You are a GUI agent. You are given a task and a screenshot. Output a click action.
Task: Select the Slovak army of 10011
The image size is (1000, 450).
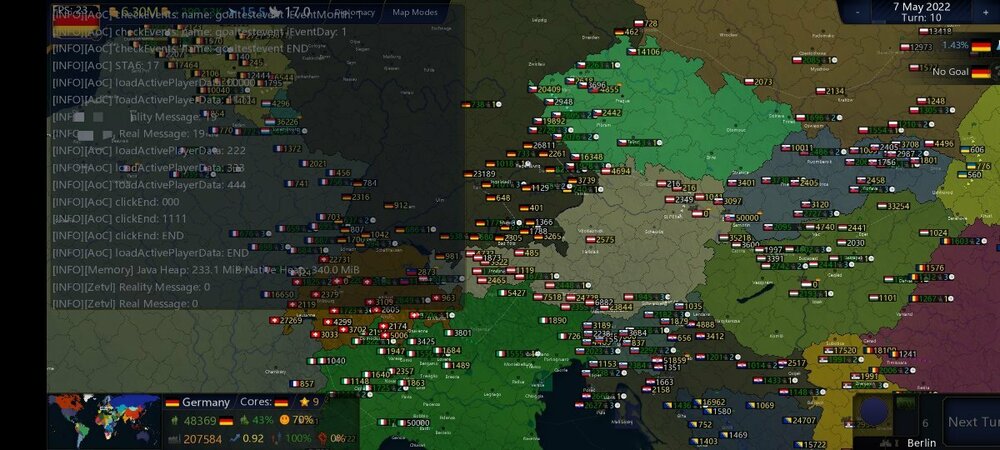click(x=796, y=148)
